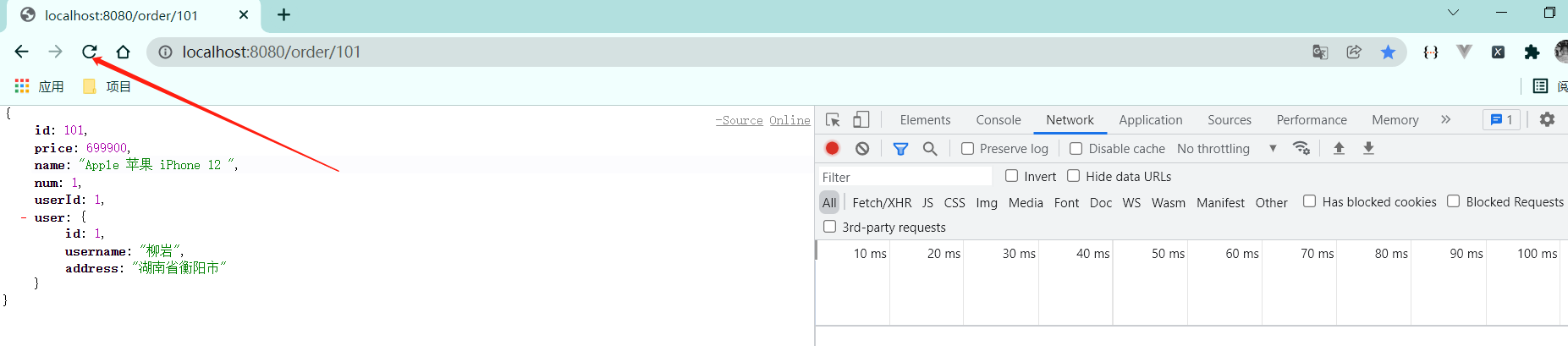Image resolution: width=1568 pixels, height=346 pixels.
Task: Filter requests by Img
Action: 987,203
